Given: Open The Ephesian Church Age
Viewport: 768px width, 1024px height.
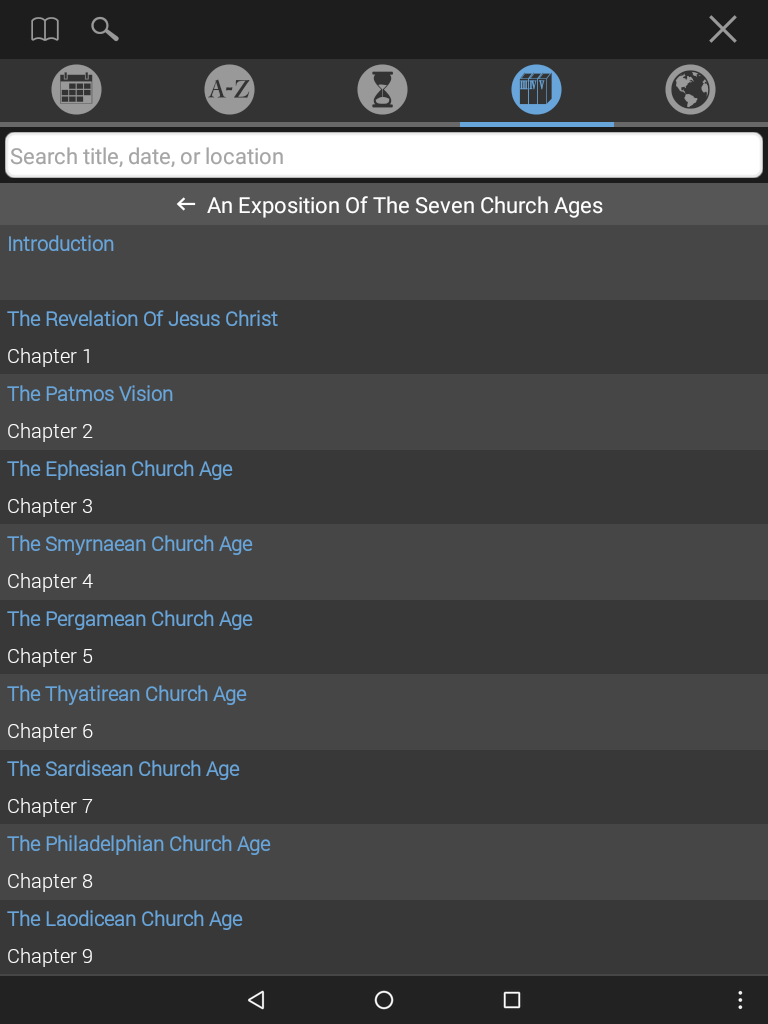Looking at the screenshot, I should [384, 487].
